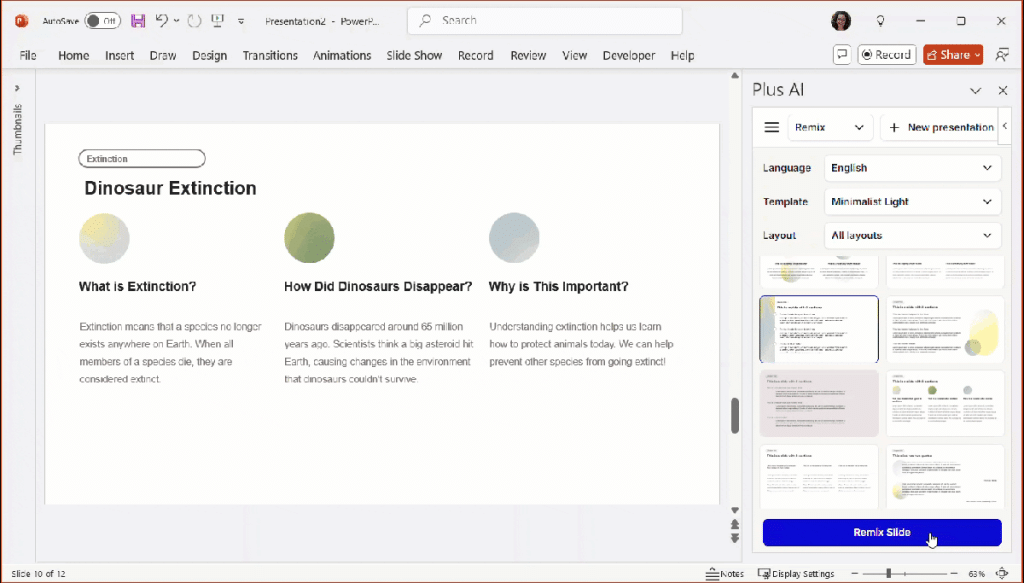Image resolution: width=1024 pixels, height=583 pixels.
Task: Switch to the Design tab
Action: [x=209, y=56]
